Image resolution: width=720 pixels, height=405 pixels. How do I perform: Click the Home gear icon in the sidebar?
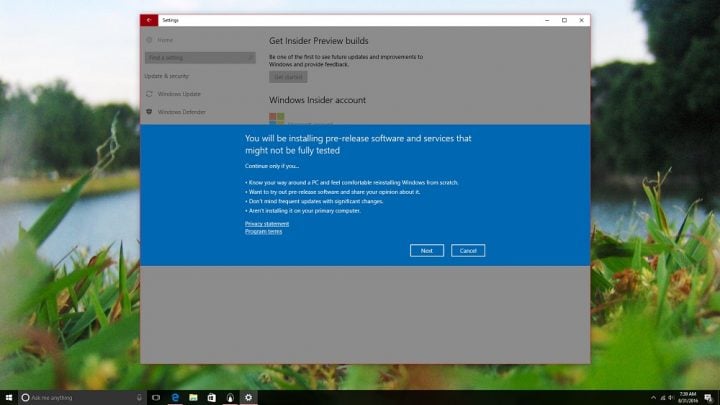pyautogui.click(x=149, y=40)
